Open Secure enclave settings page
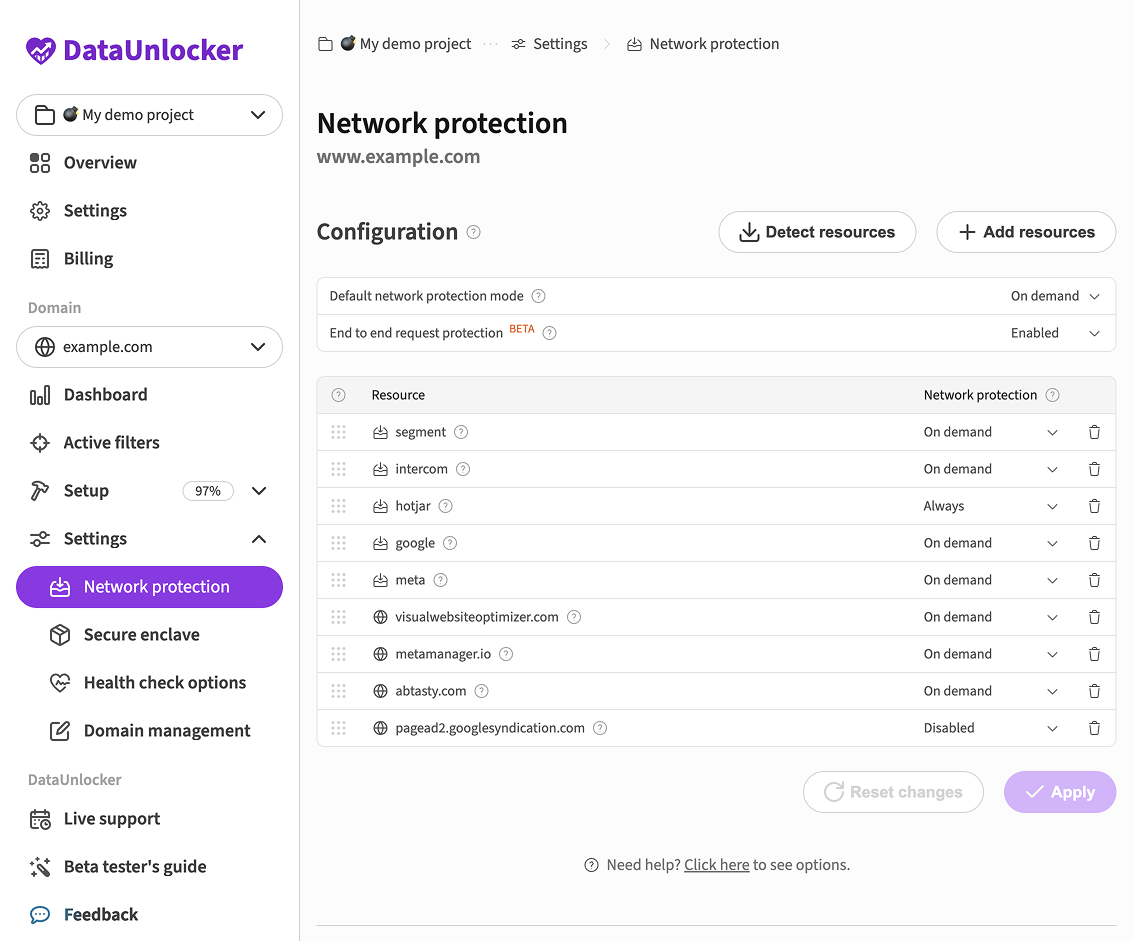 pos(141,635)
